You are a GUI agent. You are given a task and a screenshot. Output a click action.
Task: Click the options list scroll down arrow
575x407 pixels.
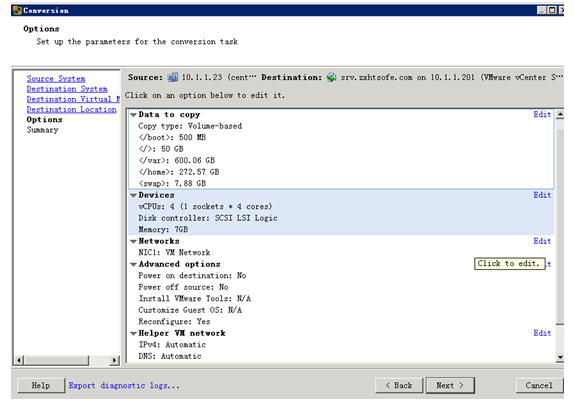pos(560,357)
